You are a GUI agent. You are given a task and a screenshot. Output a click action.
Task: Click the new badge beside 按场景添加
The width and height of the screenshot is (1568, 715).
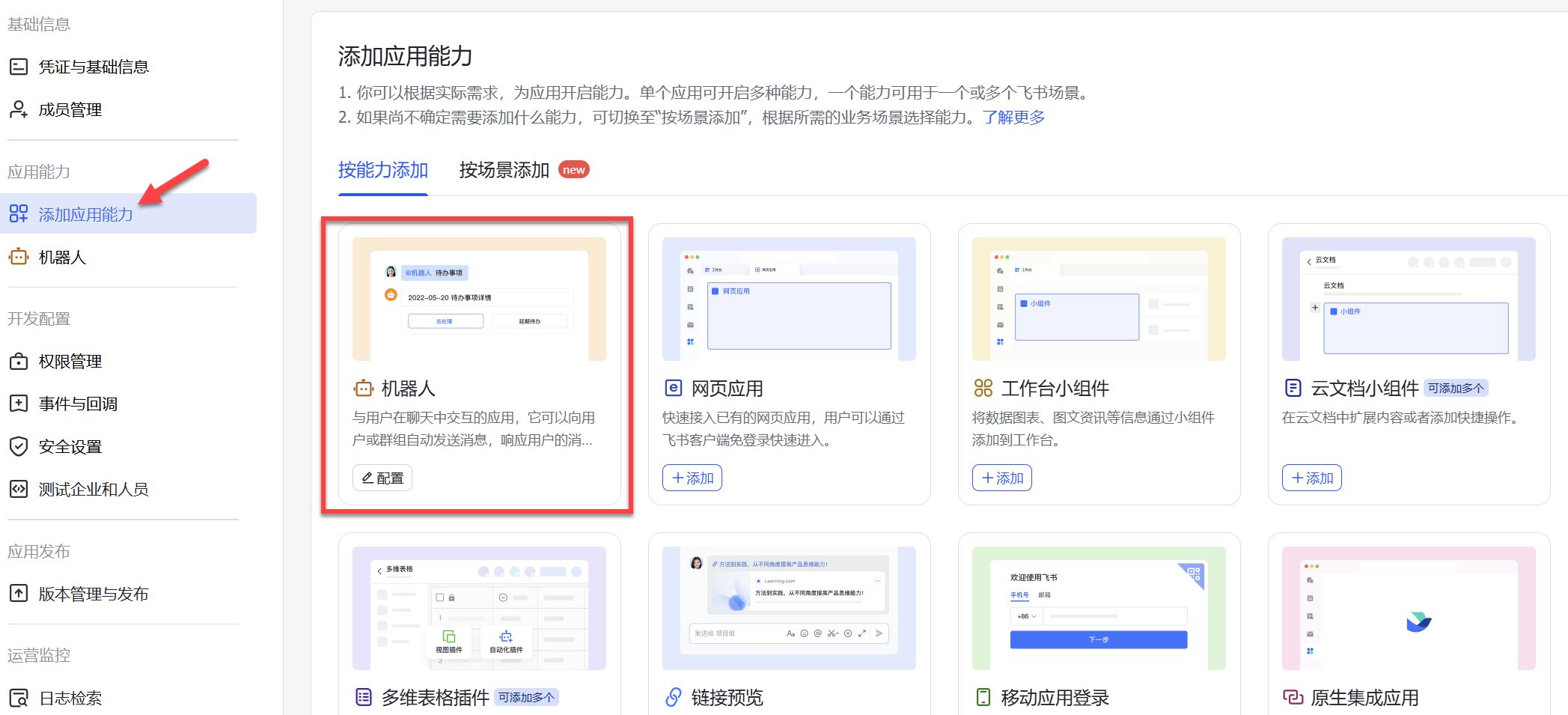[x=574, y=170]
